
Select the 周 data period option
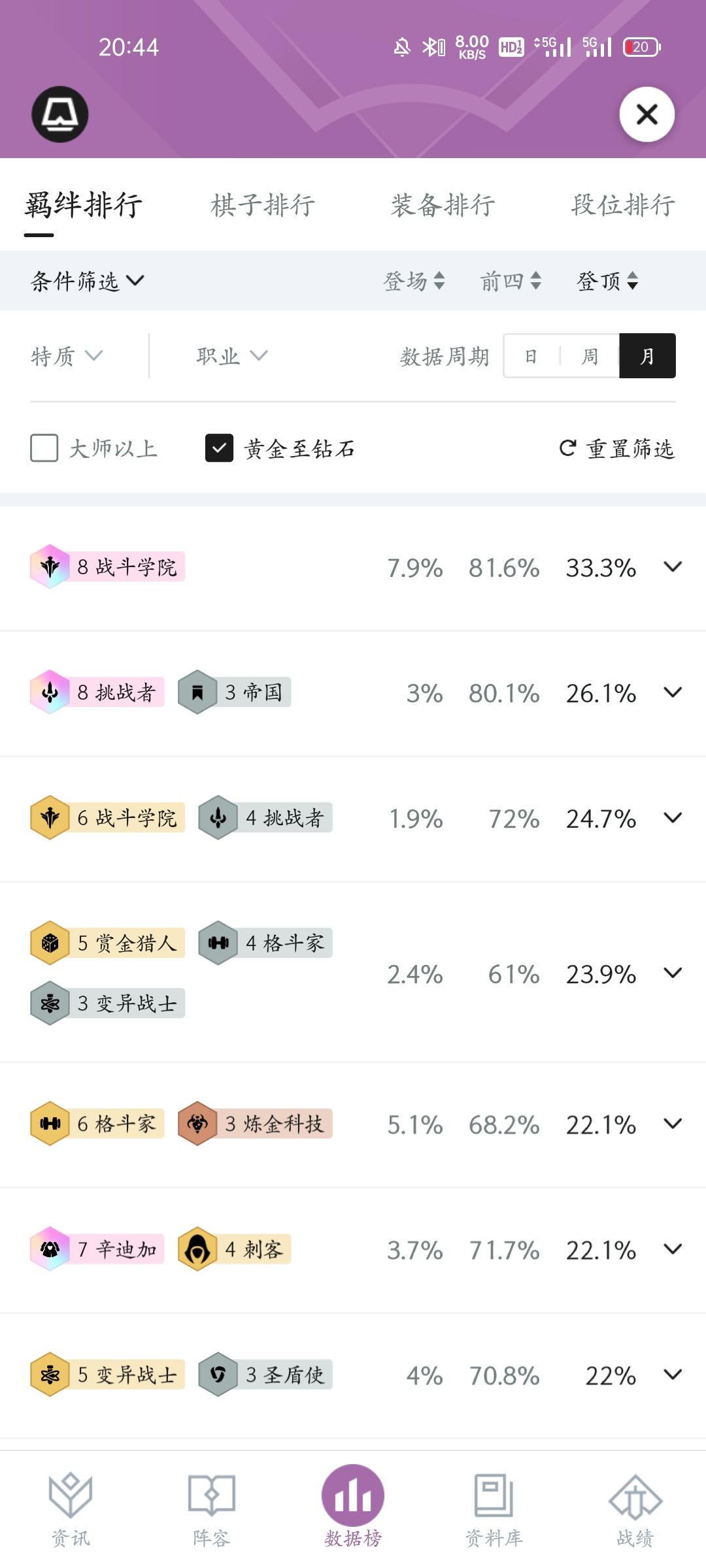590,356
